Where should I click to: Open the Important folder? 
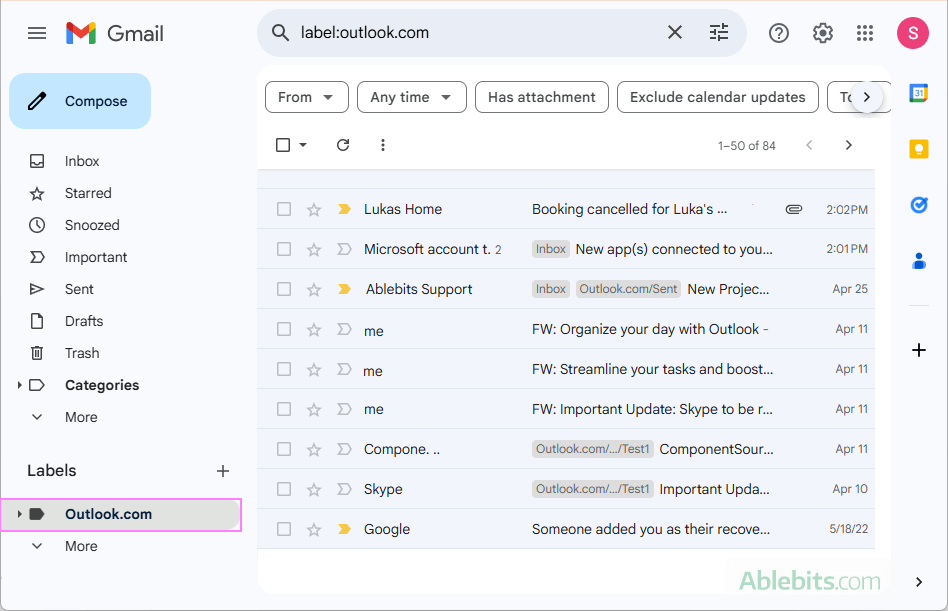point(96,257)
